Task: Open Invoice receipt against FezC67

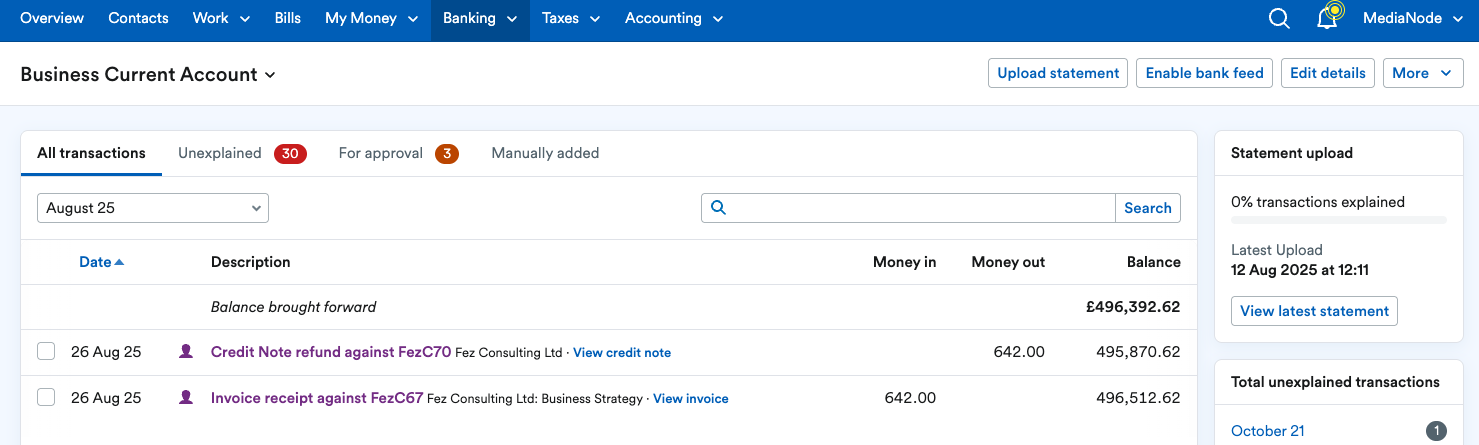Action: 317,398
